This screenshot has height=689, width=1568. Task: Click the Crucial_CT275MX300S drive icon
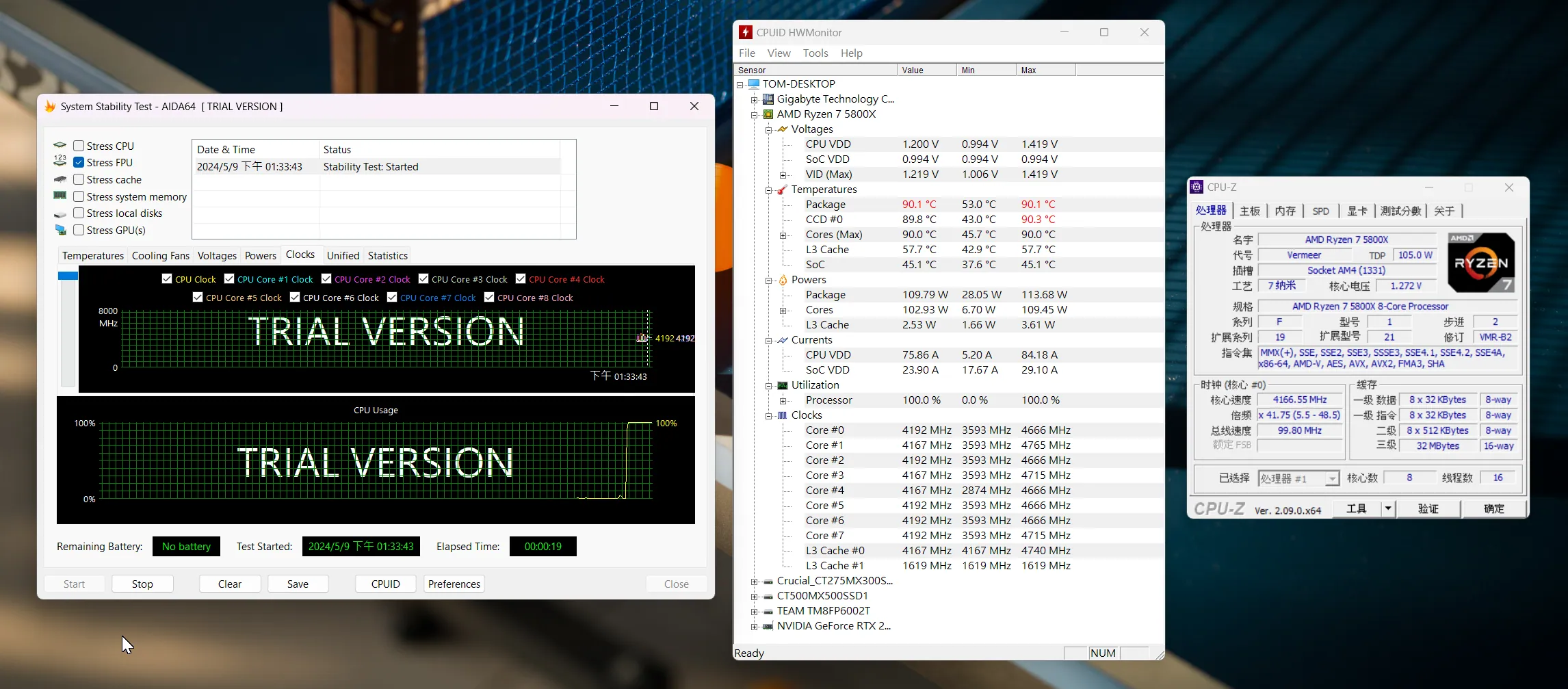pos(768,580)
